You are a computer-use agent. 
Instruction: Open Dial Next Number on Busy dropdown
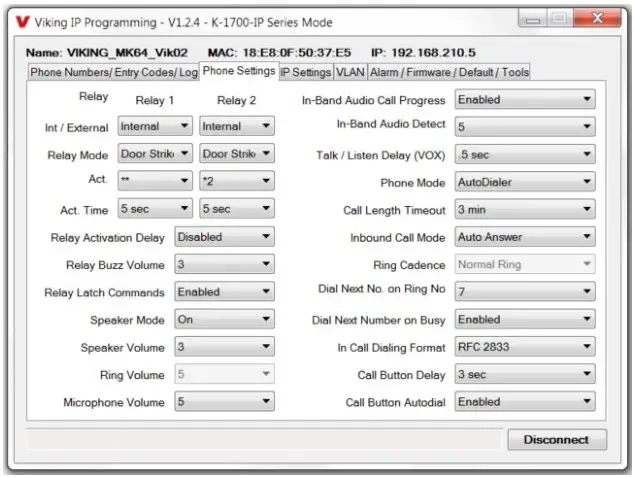pos(525,319)
